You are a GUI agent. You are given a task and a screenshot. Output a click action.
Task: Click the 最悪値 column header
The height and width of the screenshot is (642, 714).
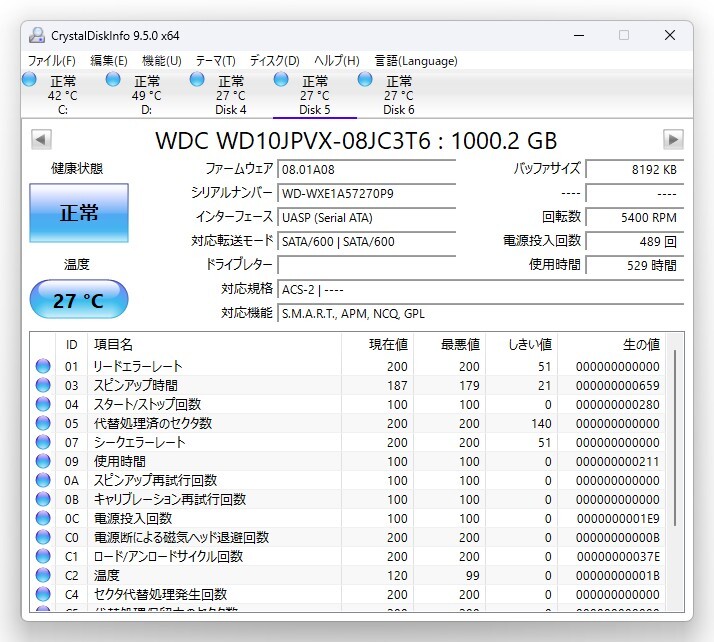pyautogui.click(x=449, y=345)
